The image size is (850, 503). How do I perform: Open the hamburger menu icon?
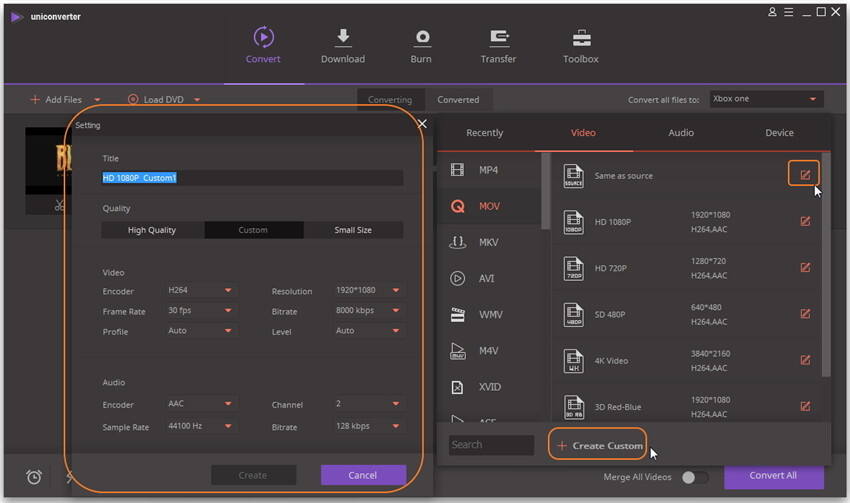[x=789, y=12]
